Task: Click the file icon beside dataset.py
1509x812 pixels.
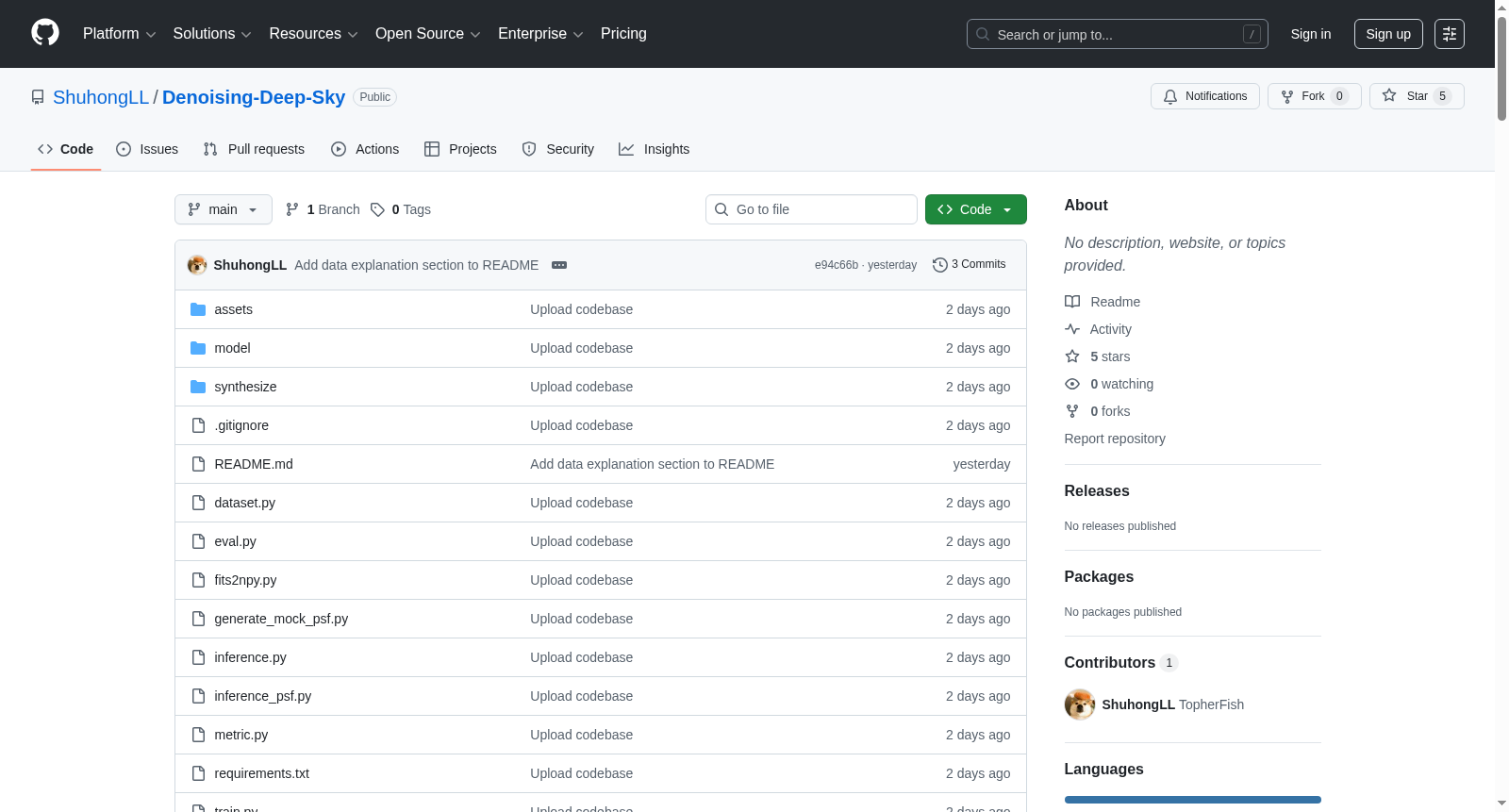Action: (x=198, y=503)
